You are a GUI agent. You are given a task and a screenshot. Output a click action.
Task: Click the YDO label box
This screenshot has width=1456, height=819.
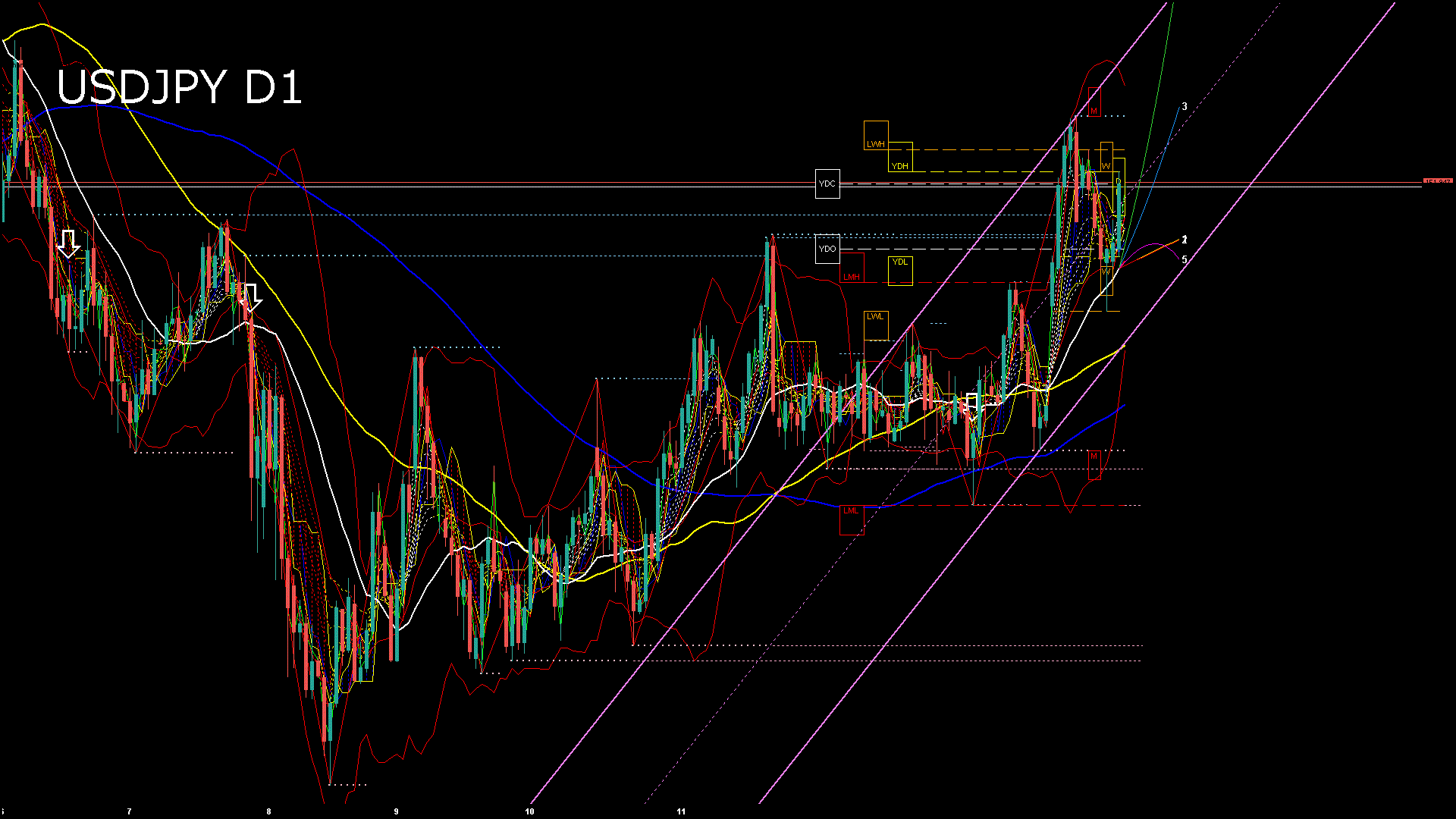click(827, 249)
